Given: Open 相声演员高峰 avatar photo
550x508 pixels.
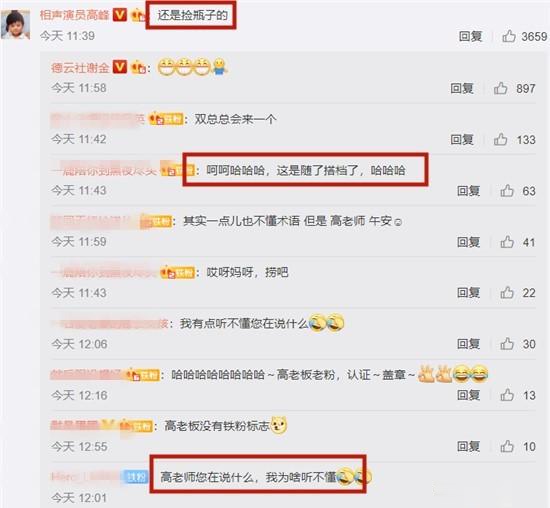Looking at the screenshot, I should coord(15,24).
